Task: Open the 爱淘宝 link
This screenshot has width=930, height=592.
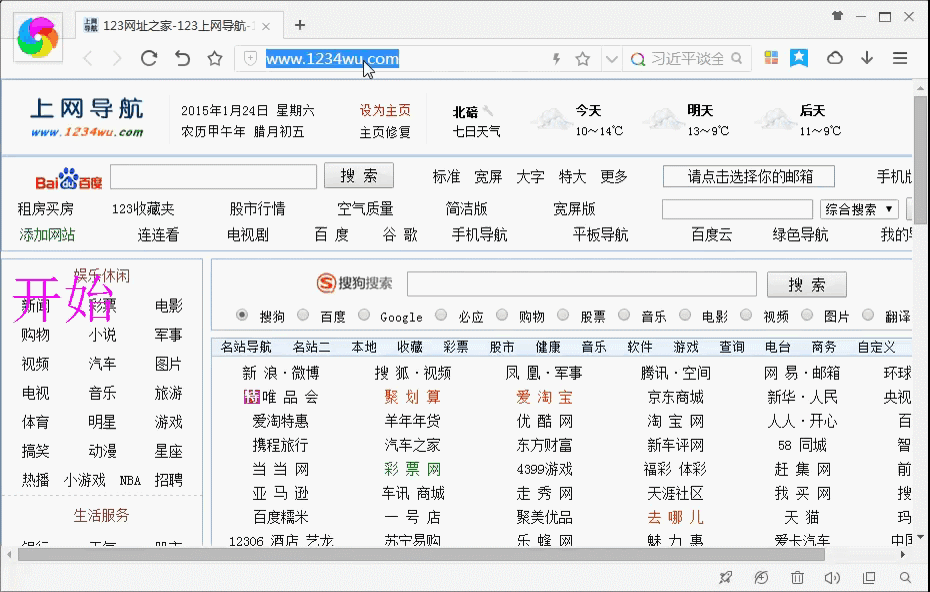Action: 544,397
